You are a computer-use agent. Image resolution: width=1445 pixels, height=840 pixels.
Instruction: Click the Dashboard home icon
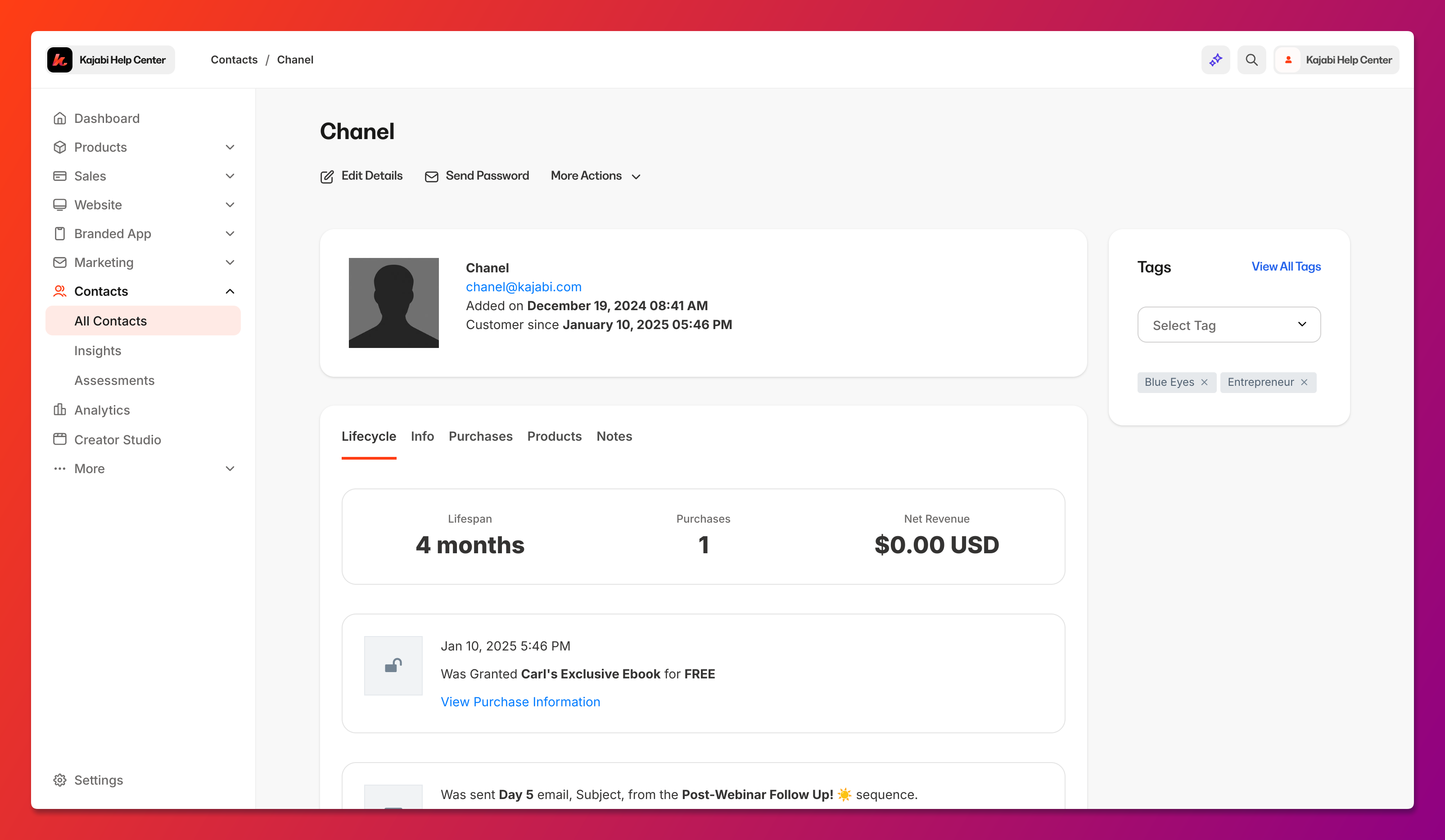59,118
